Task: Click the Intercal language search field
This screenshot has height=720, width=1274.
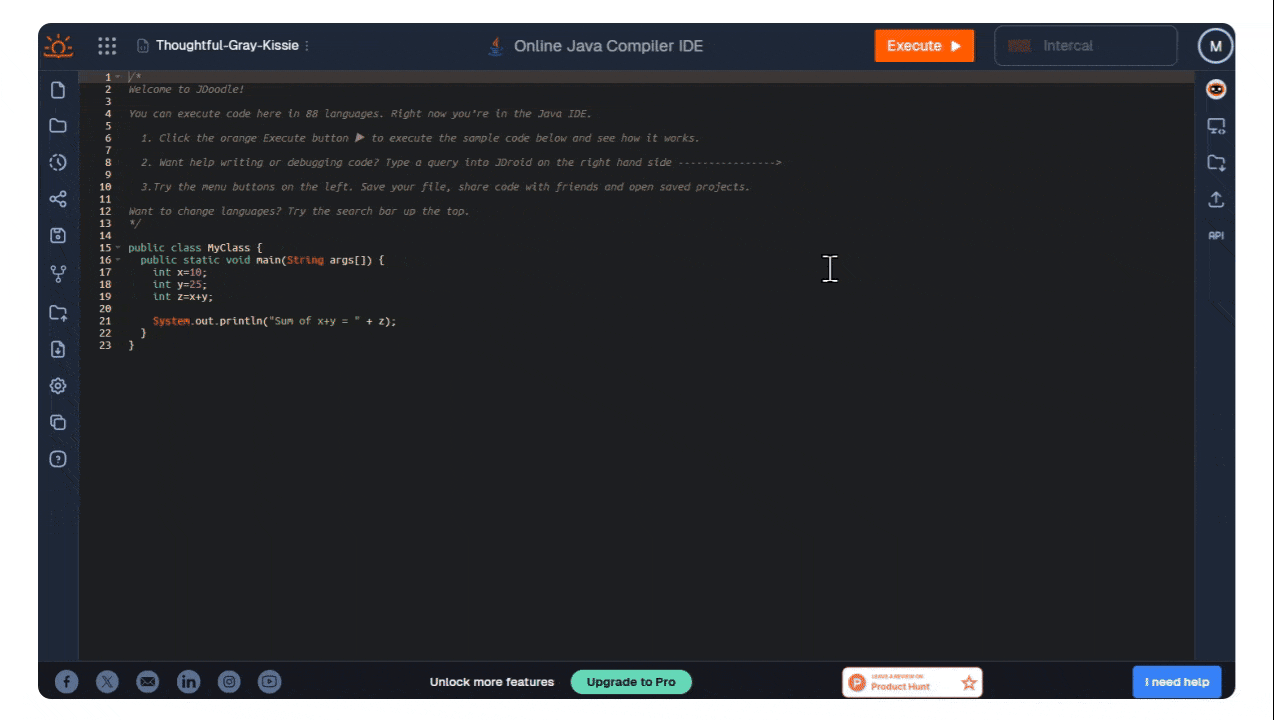Action: point(1085,45)
